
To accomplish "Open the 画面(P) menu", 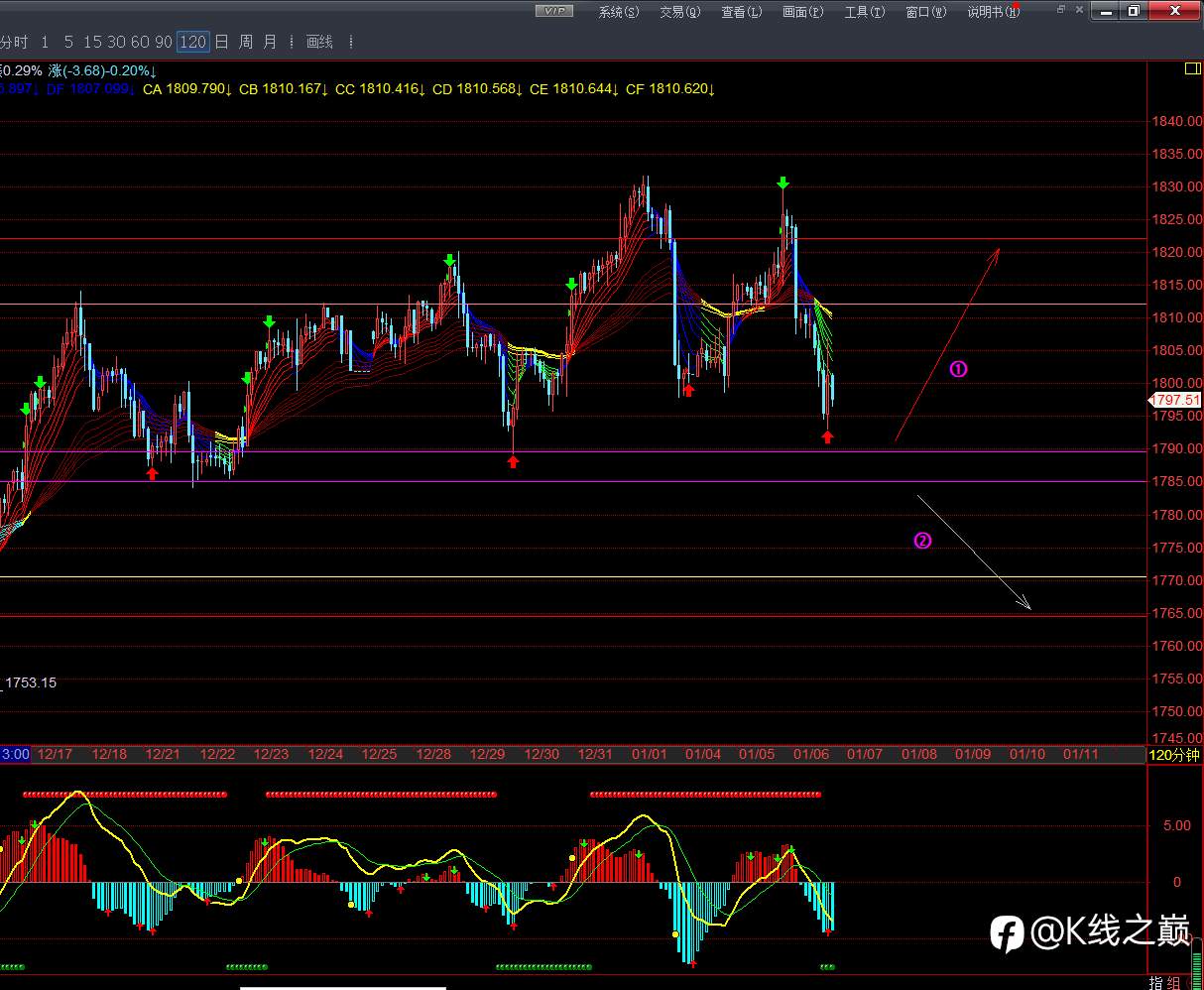I will pos(803,12).
